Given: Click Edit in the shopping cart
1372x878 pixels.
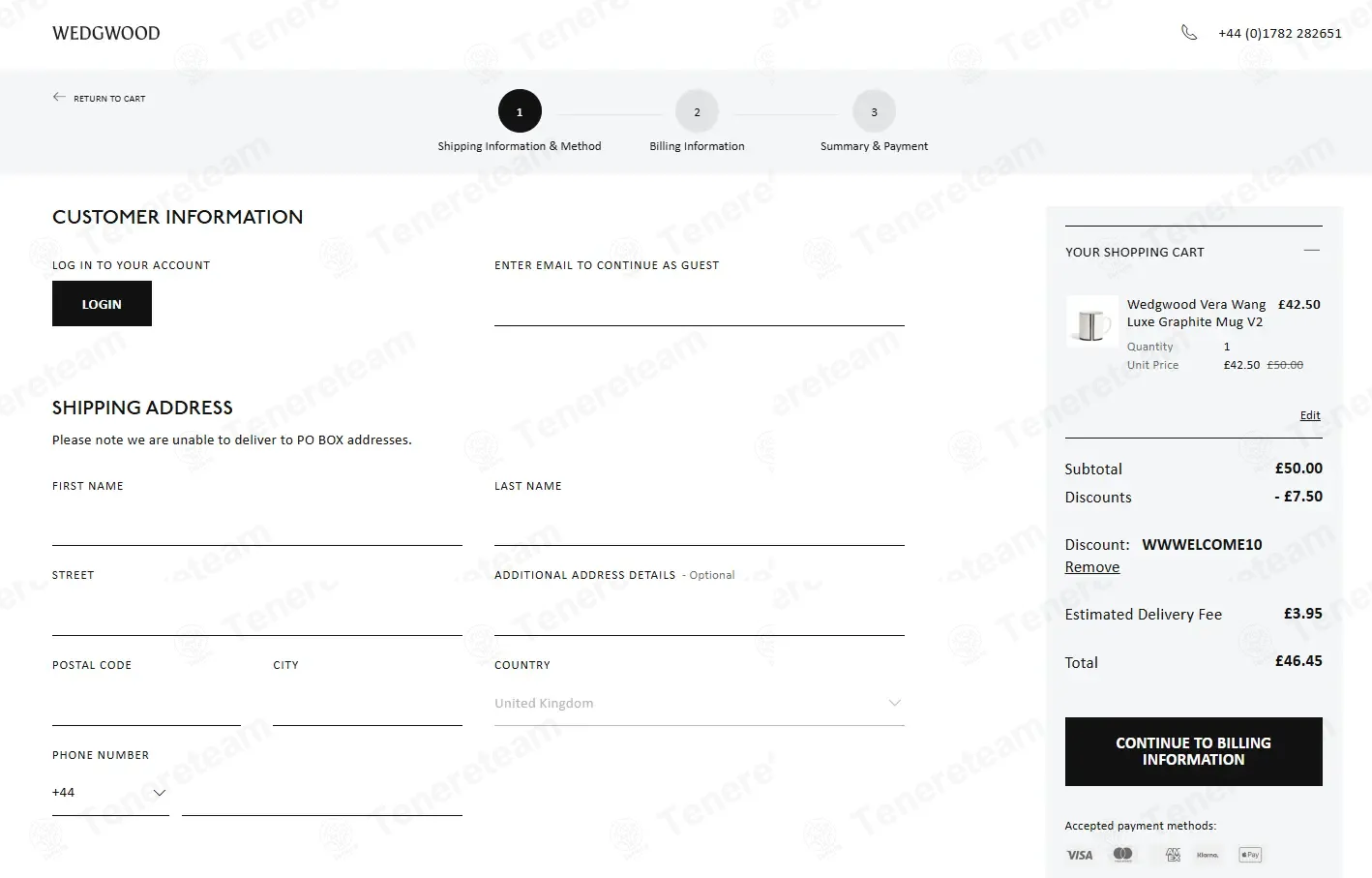Looking at the screenshot, I should pyautogui.click(x=1310, y=415).
